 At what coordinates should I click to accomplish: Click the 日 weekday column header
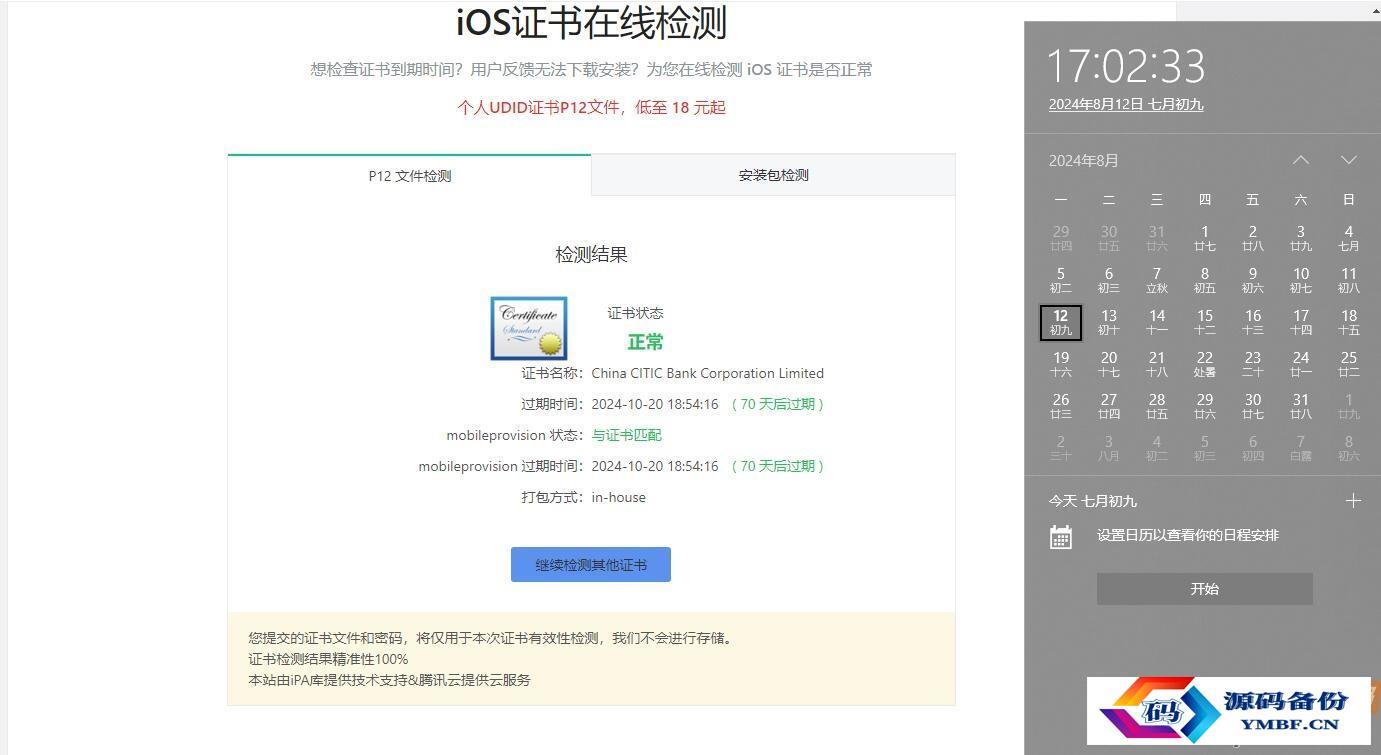[1348, 200]
